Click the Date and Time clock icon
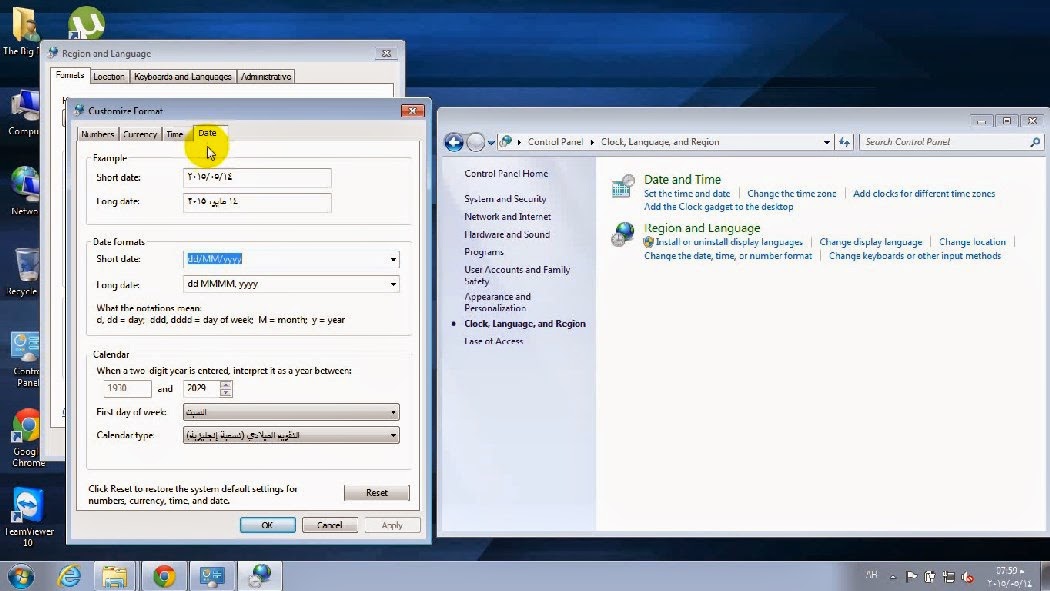 (x=623, y=187)
